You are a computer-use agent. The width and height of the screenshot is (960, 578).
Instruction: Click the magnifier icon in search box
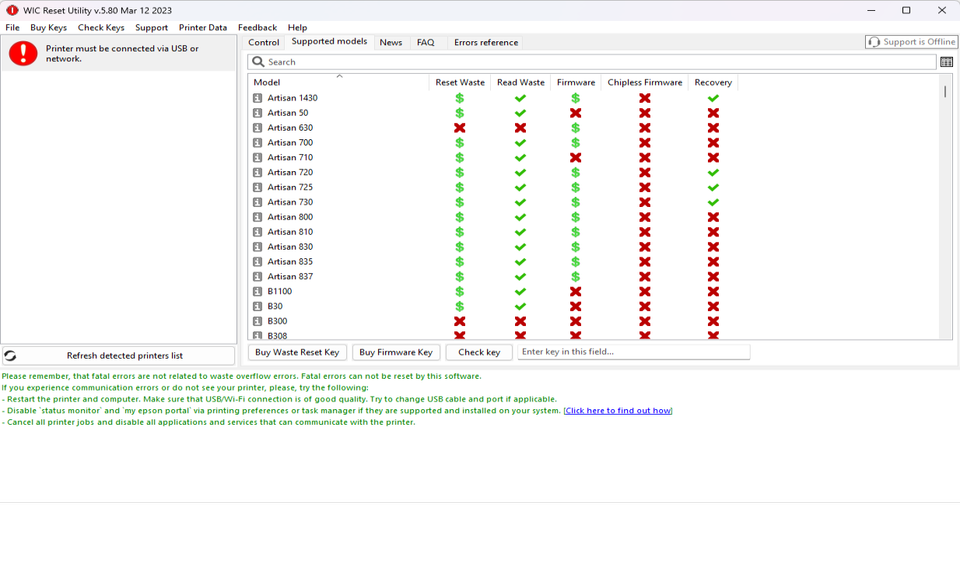point(258,62)
